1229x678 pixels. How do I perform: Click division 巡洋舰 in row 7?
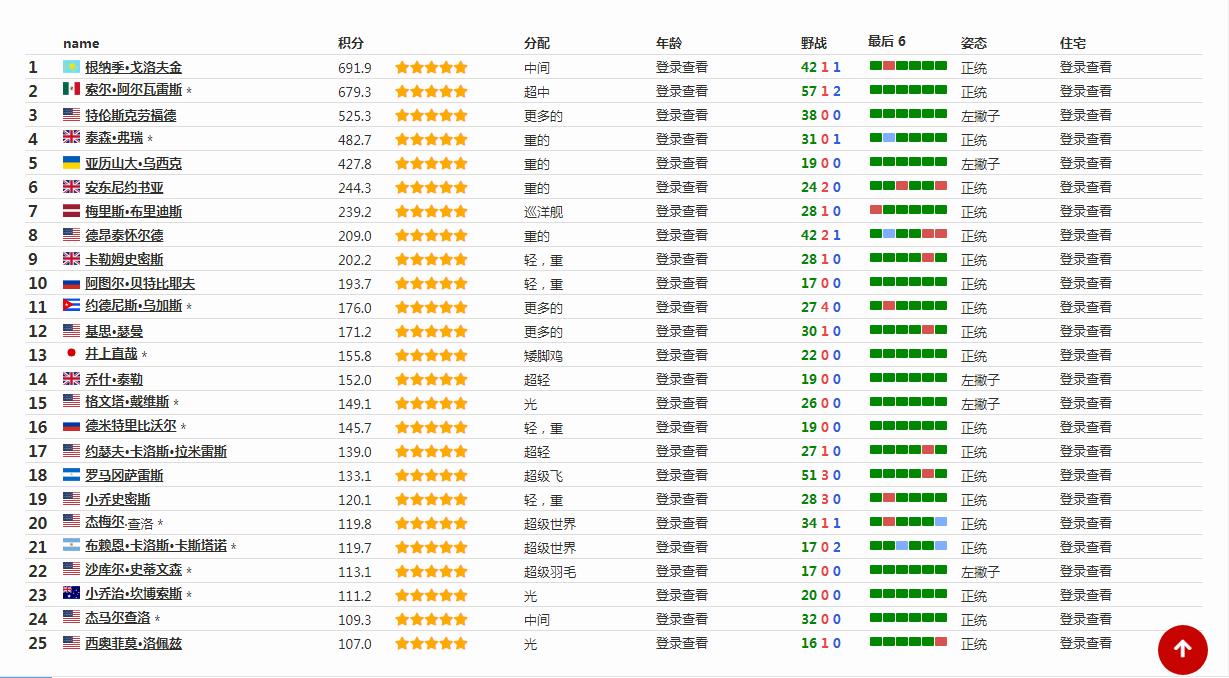pyautogui.click(x=543, y=211)
